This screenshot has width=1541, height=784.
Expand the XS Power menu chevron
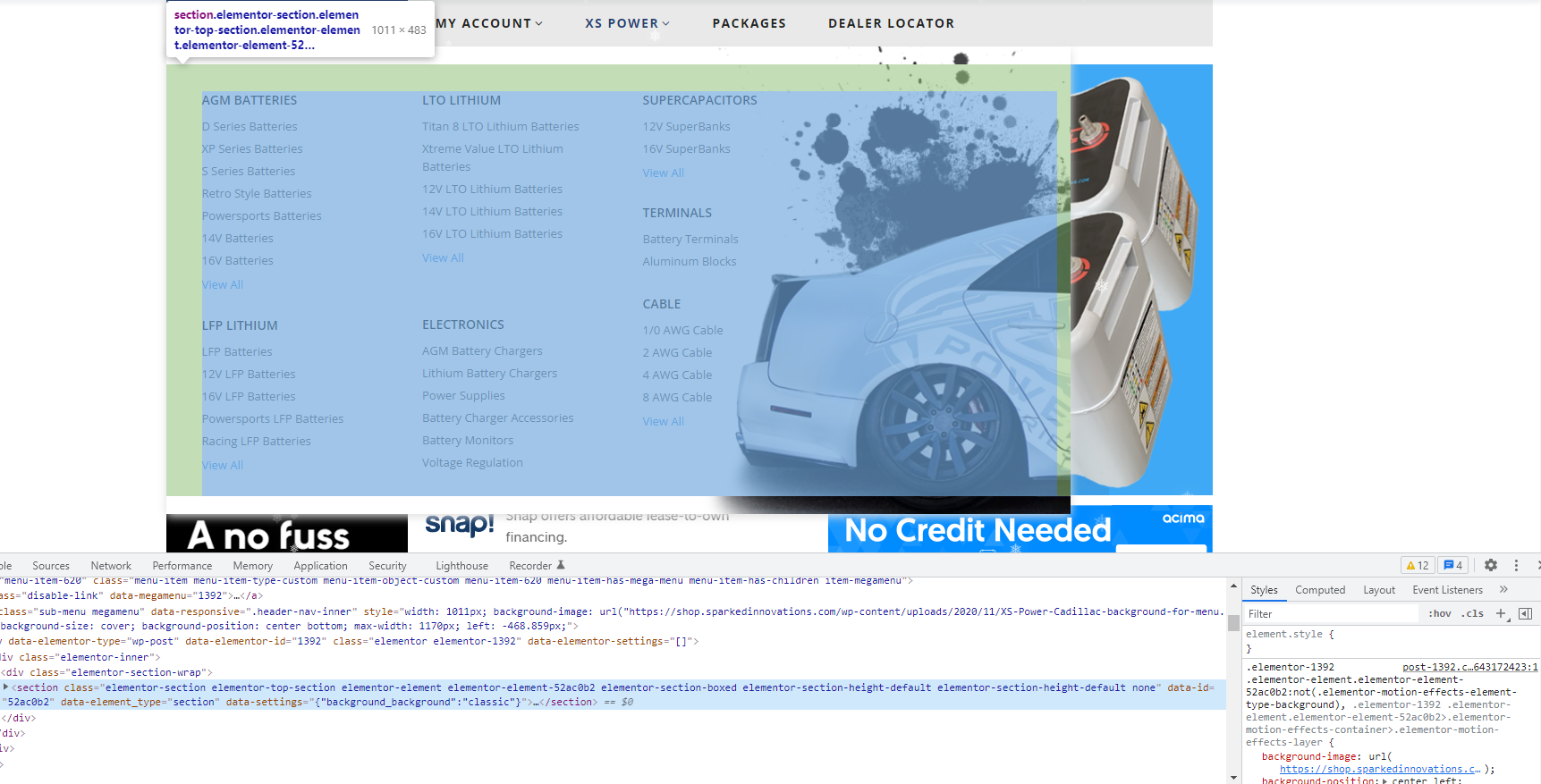pyautogui.click(x=666, y=23)
